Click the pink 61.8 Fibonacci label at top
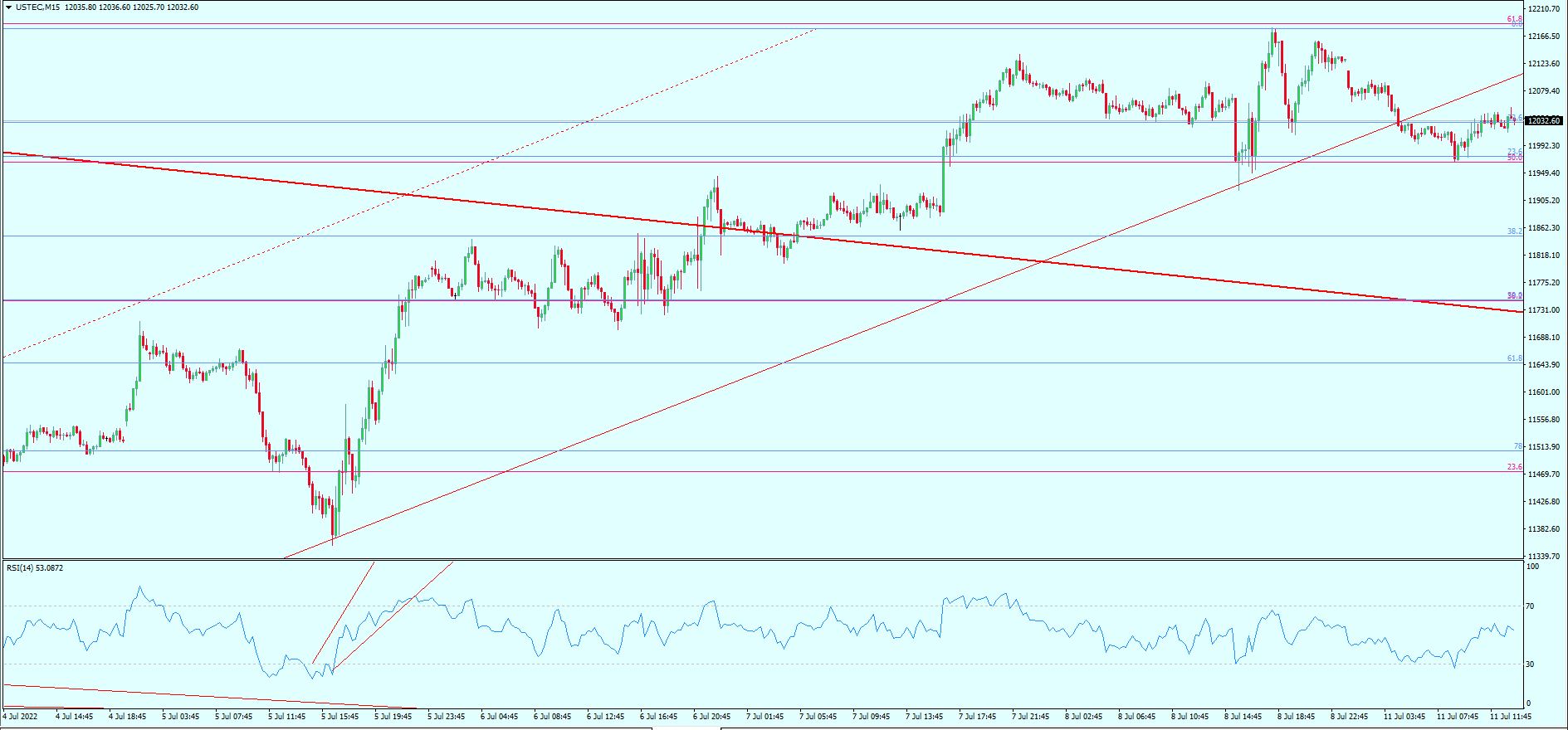This screenshot has height=730, width=1568. (1514, 19)
